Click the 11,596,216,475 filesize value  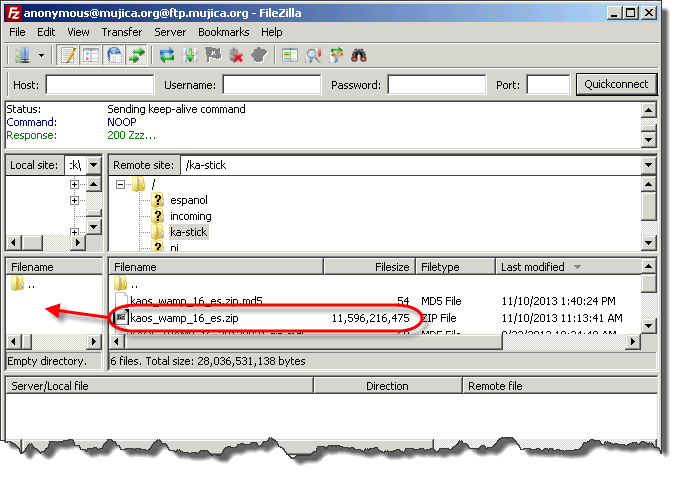370,318
